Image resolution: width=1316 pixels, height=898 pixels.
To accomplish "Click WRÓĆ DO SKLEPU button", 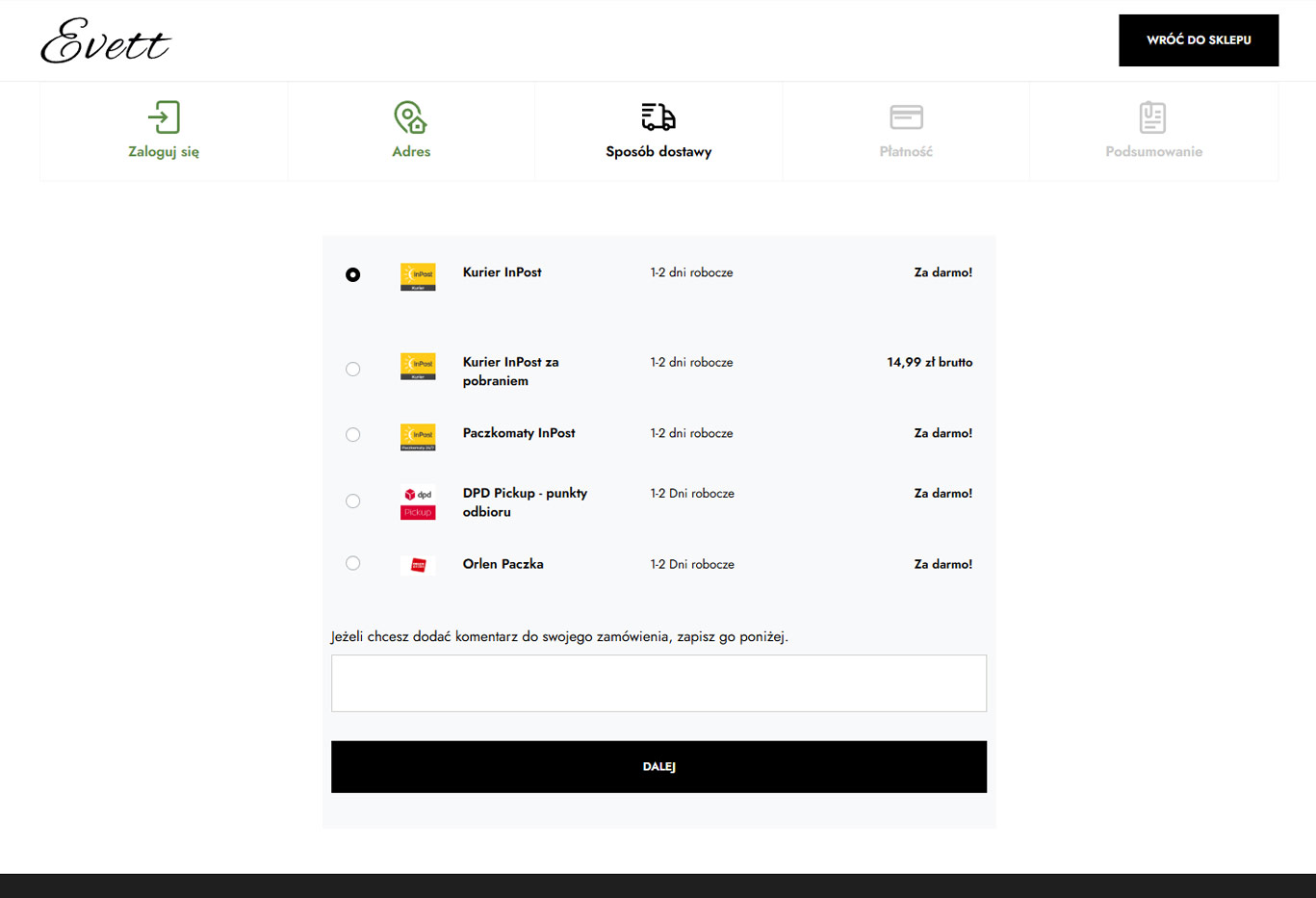I will point(1198,40).
